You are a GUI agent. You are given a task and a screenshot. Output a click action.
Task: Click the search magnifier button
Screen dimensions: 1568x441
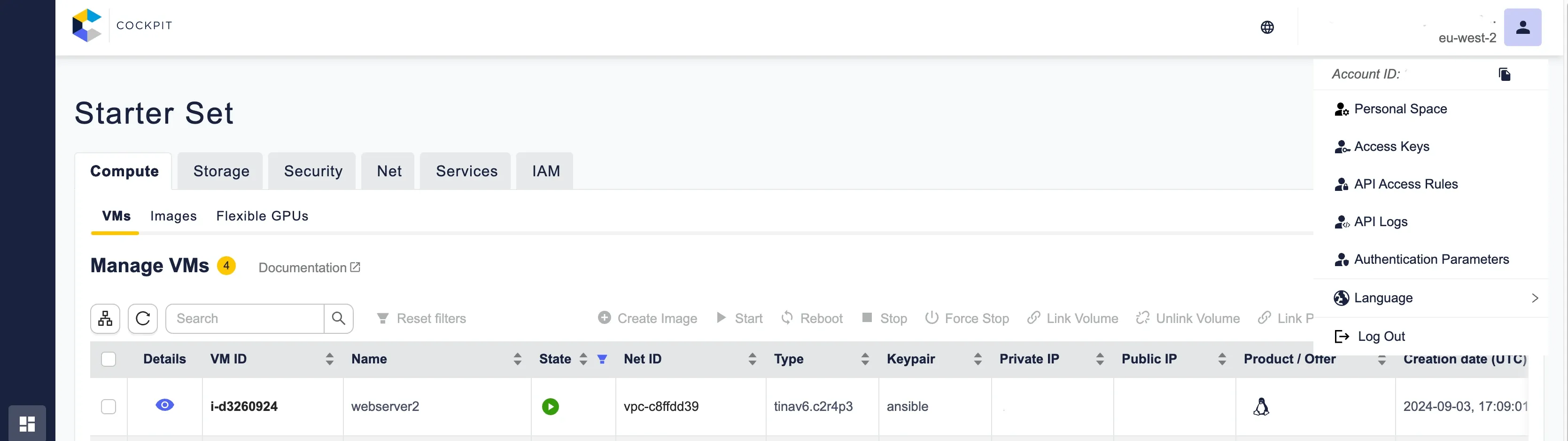pos(338,319)
